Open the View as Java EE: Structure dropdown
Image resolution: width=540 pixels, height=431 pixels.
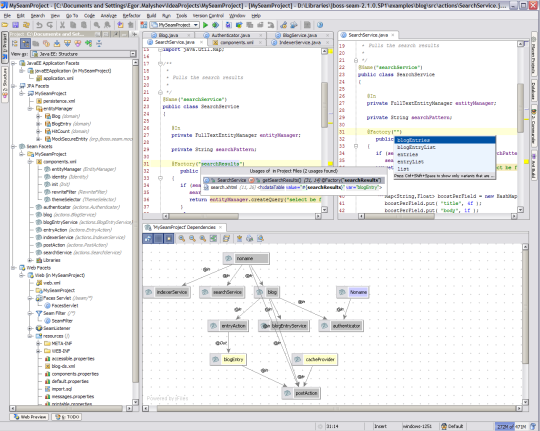click(83, 54)
